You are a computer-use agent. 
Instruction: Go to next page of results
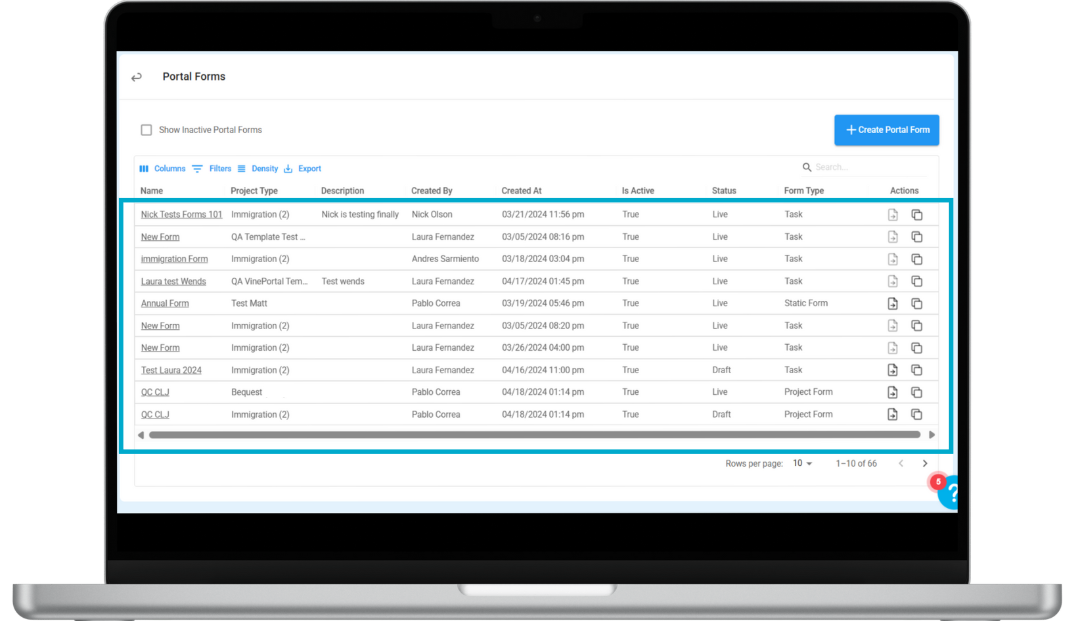point(924,464)
